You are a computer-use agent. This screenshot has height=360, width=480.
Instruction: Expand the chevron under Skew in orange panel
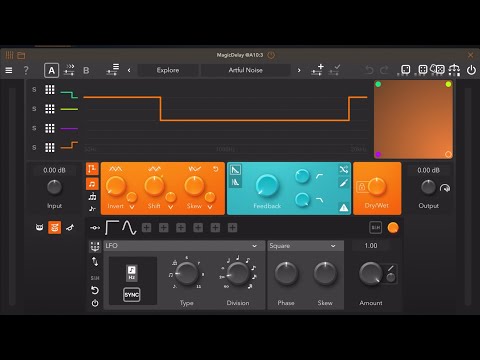point(210,207)
